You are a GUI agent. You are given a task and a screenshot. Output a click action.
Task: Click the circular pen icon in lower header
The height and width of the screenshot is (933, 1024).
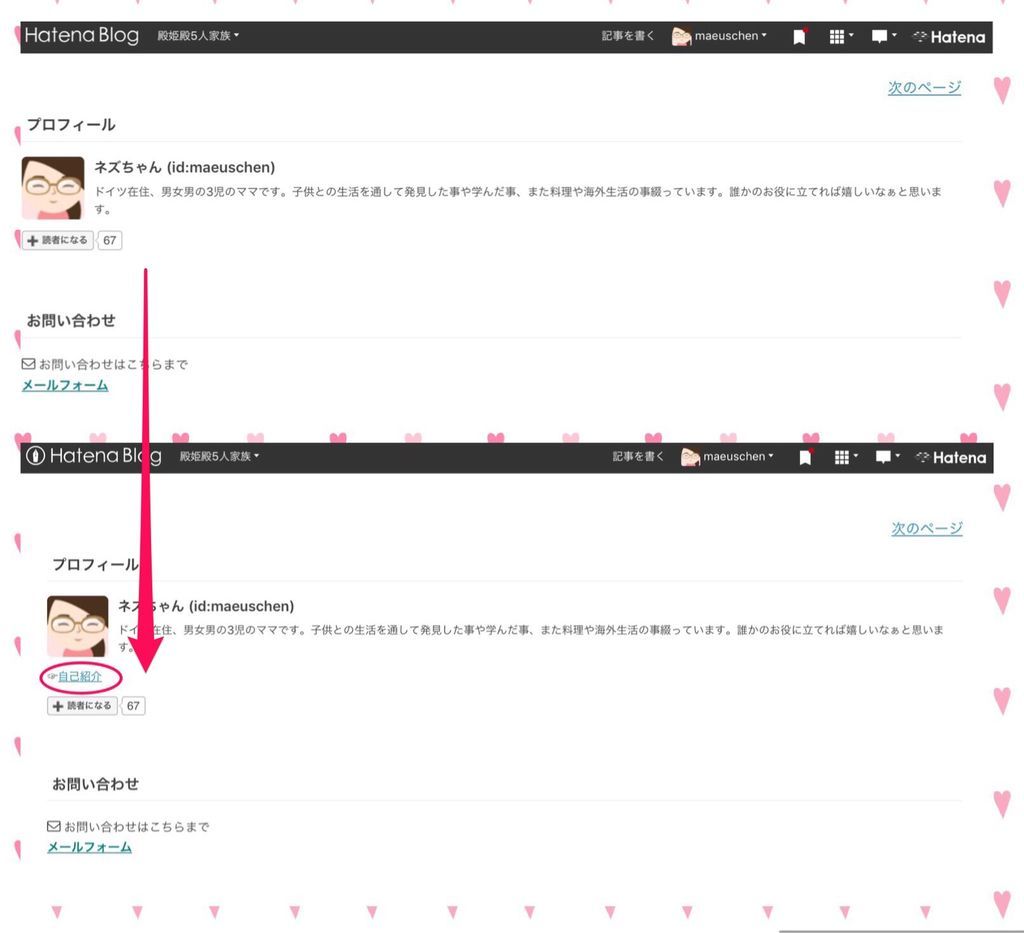[35, 455]
